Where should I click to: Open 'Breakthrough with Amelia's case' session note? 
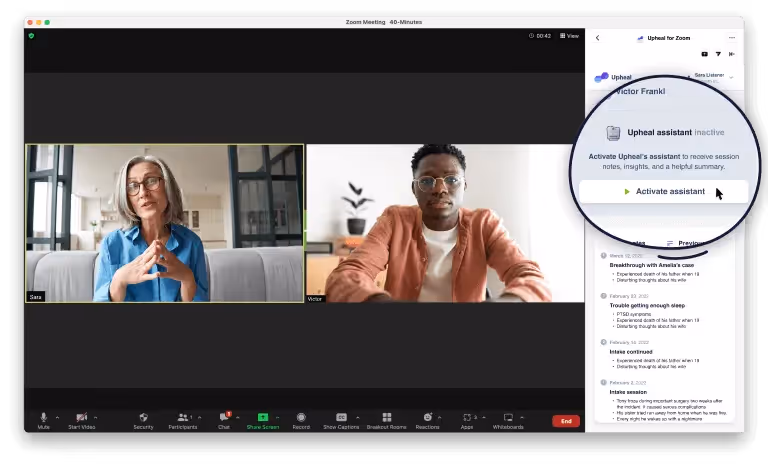point(651,265)
